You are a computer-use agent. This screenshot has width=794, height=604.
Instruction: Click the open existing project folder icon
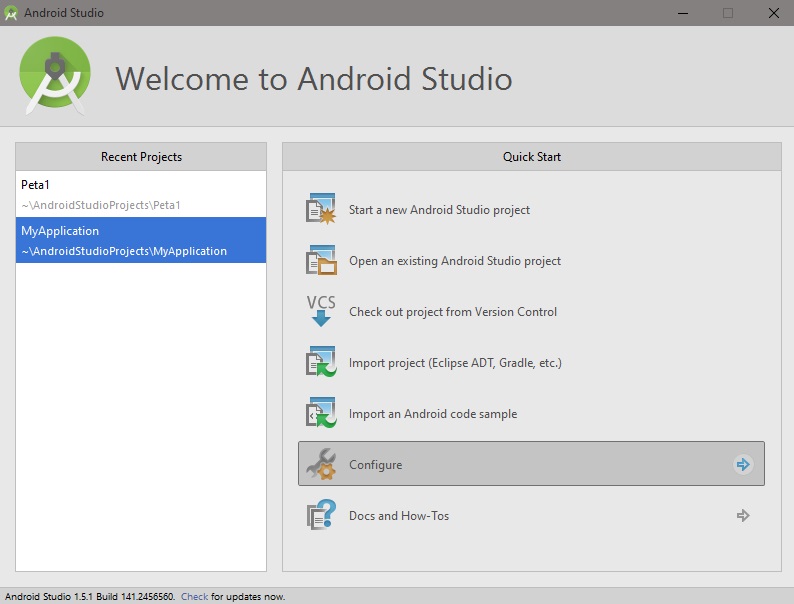[x=321, y=260]
